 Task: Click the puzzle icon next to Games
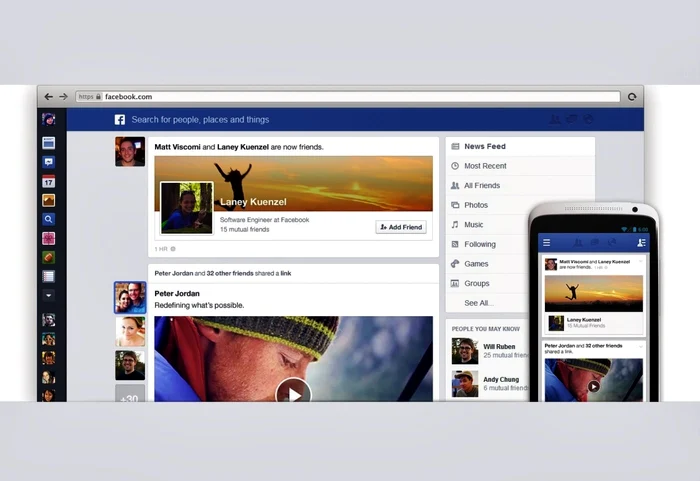(455, 264)
